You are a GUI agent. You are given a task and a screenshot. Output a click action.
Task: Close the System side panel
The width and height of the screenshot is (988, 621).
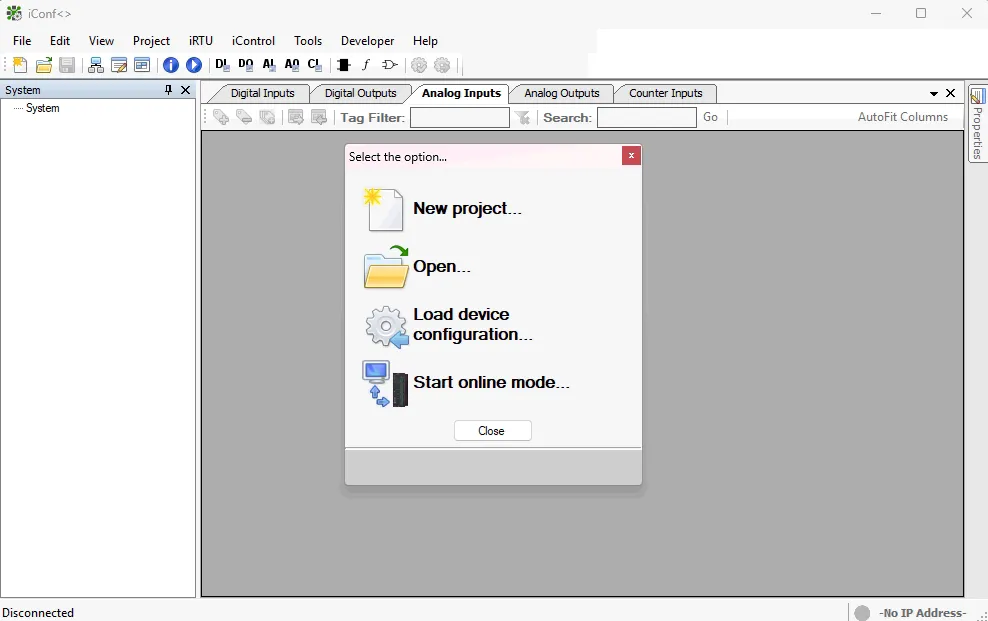185,90
